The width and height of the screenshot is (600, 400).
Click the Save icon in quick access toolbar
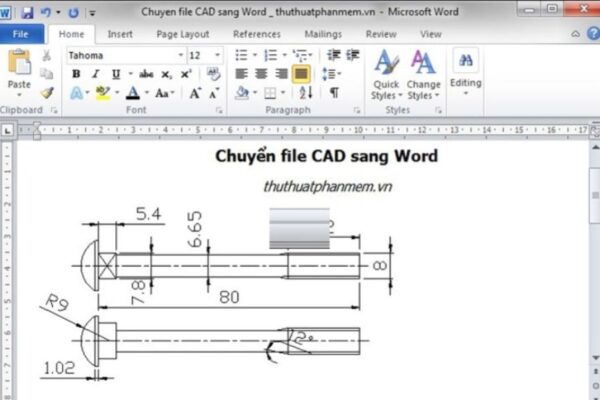coord(27,13)
